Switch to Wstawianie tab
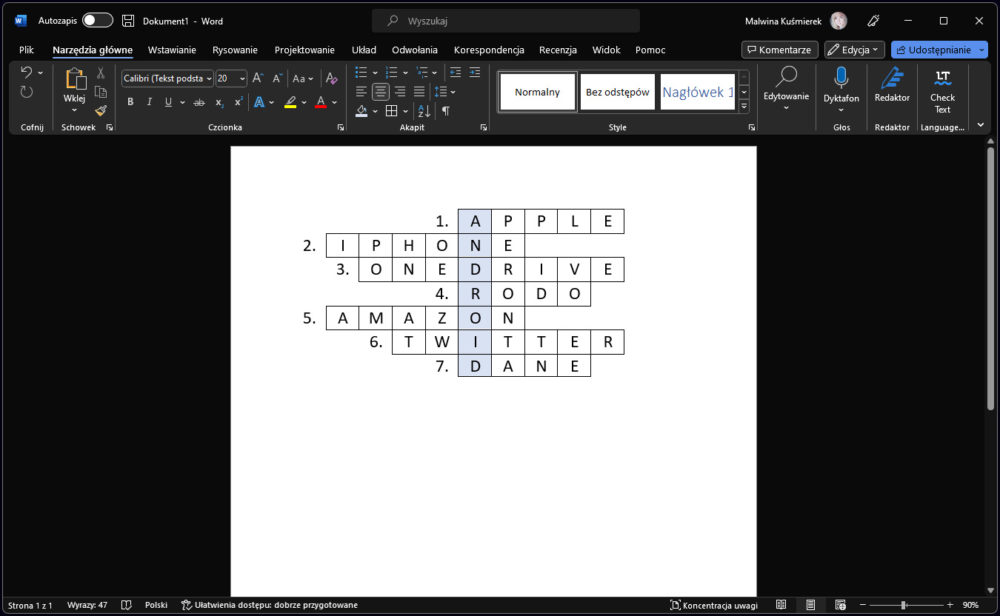 [172, 50]
